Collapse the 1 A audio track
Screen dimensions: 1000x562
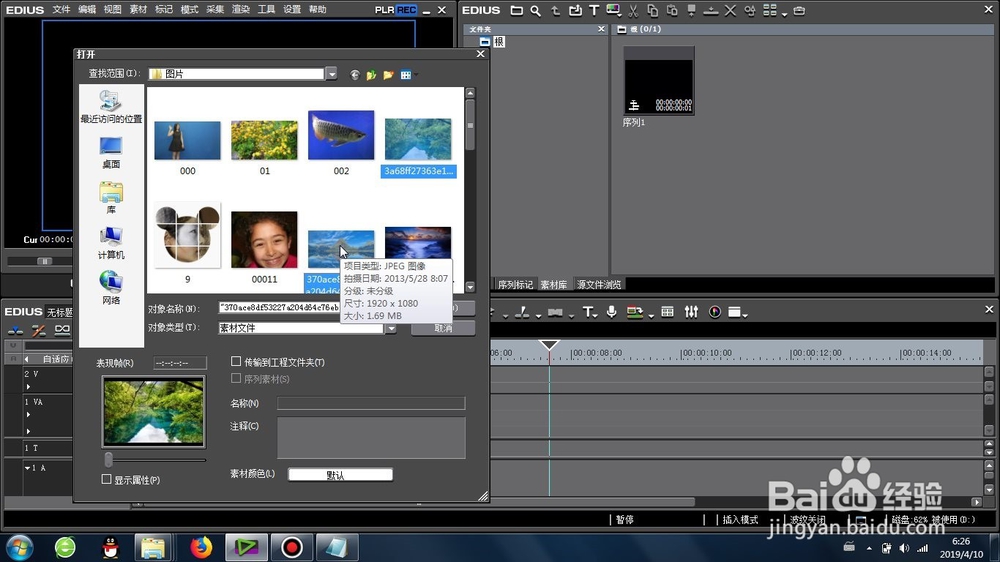click(x=27, y=468)
